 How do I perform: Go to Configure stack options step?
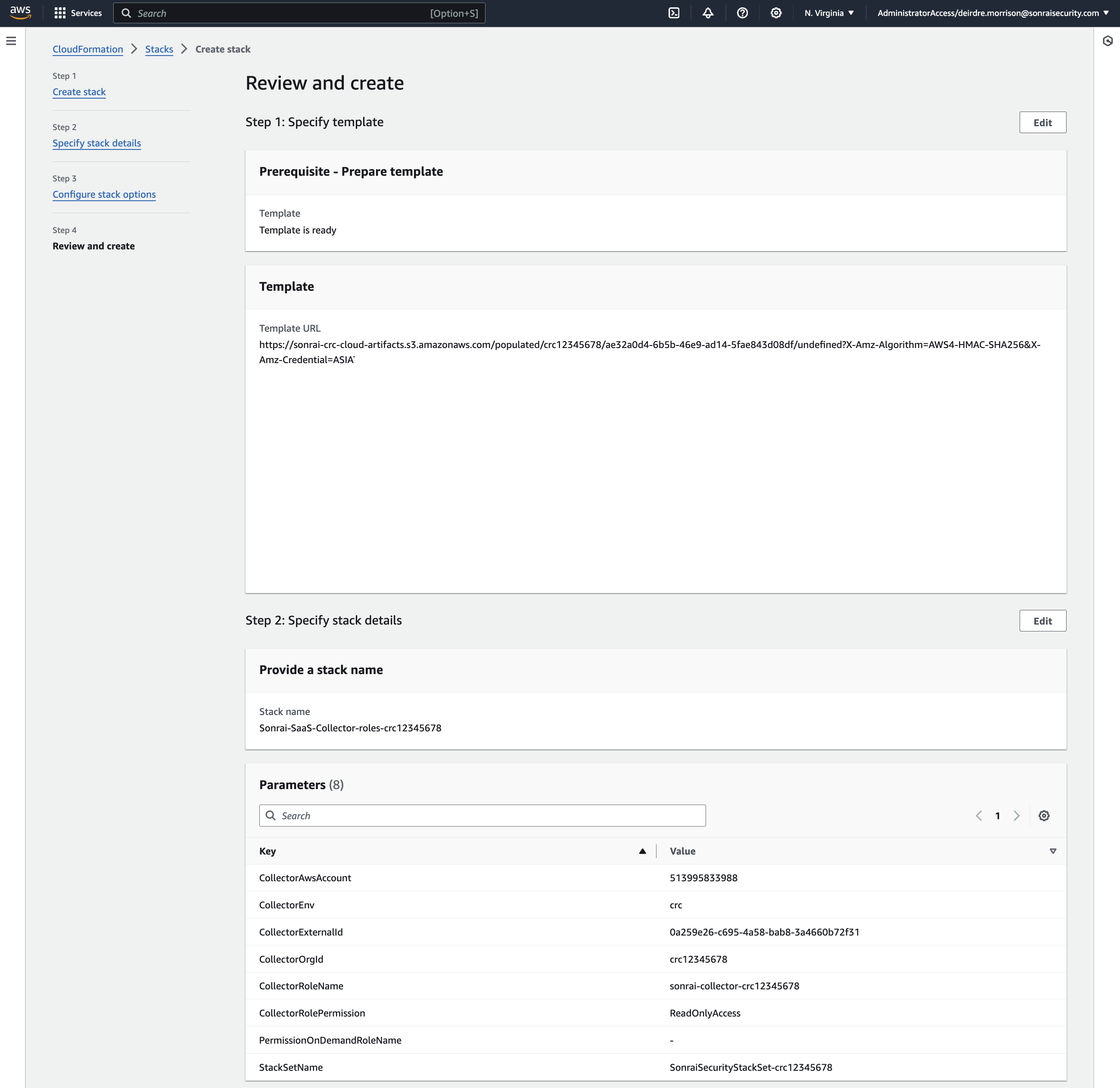coord(104,194)
